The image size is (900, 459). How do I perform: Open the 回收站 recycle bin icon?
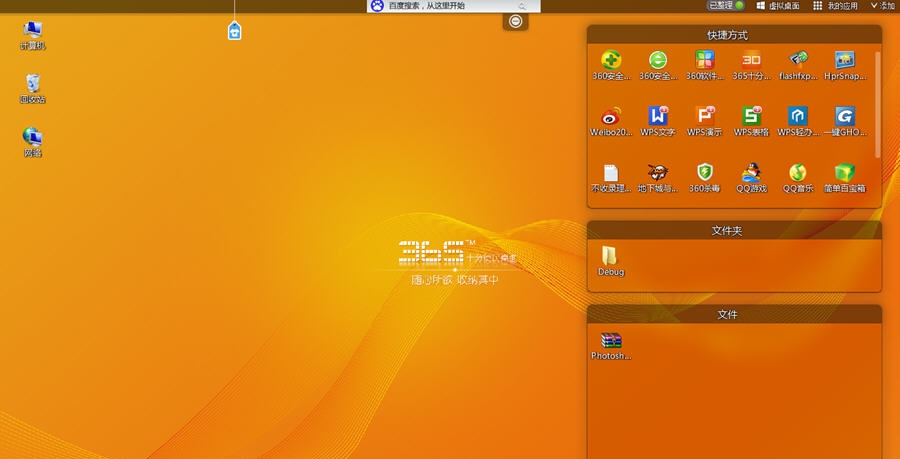pyautogui.click(x=33, y=89)
